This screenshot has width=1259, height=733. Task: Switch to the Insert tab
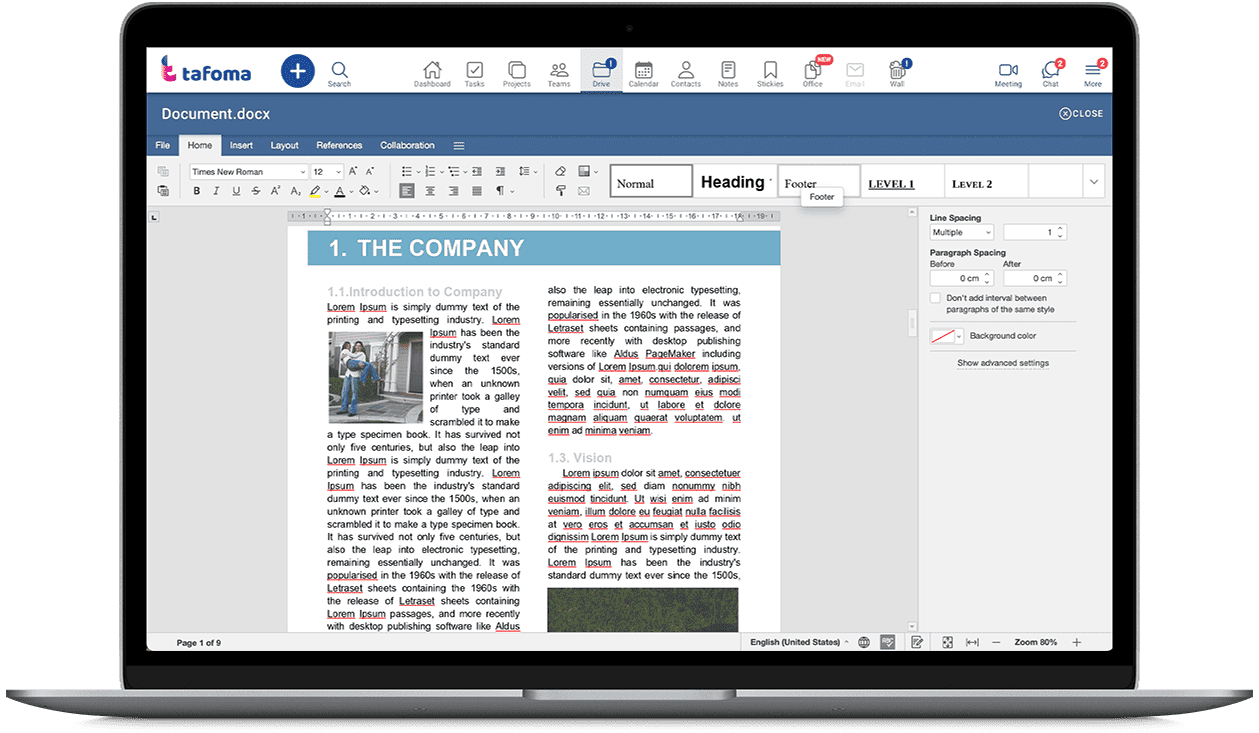(241, 145)
